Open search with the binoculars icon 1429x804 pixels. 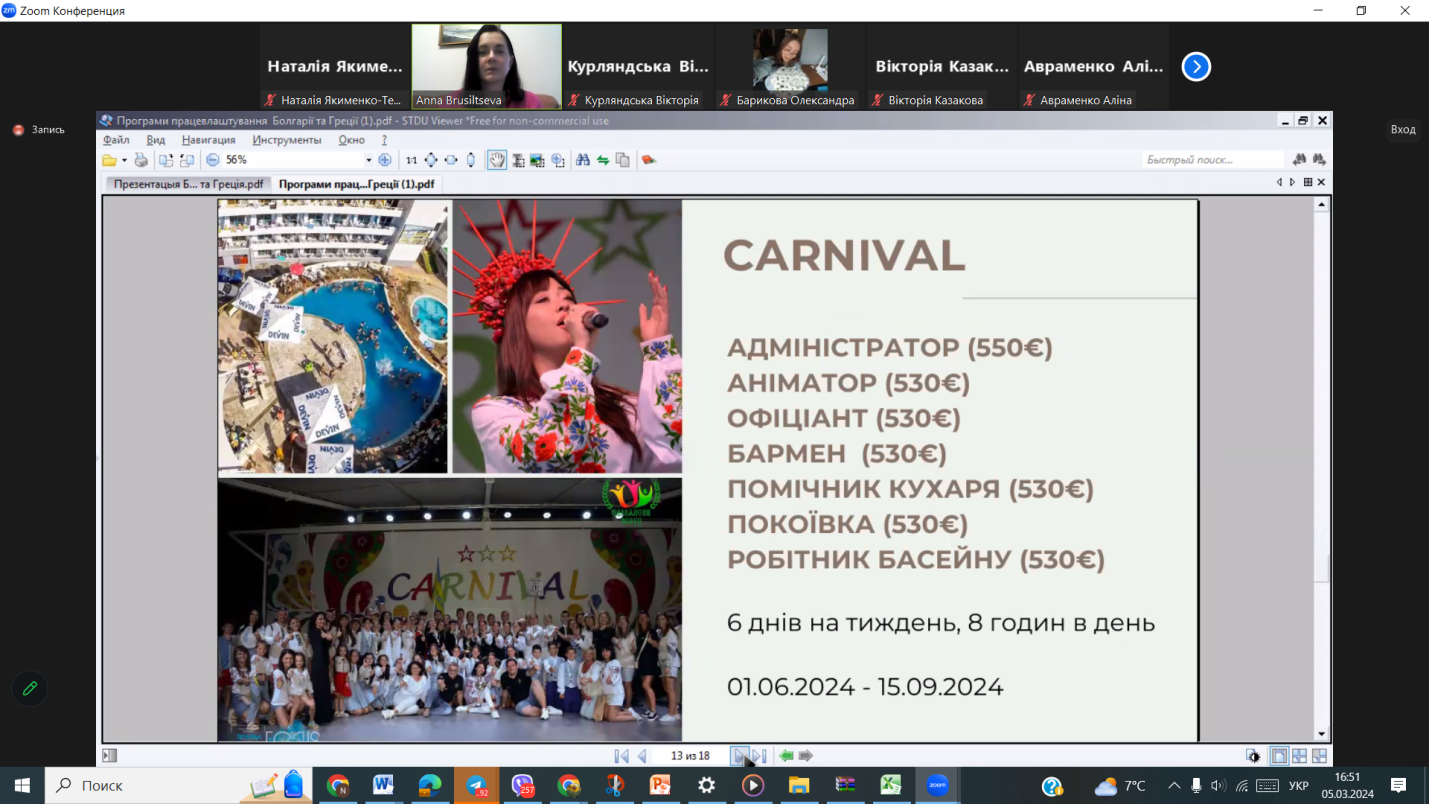pos(582,160)
